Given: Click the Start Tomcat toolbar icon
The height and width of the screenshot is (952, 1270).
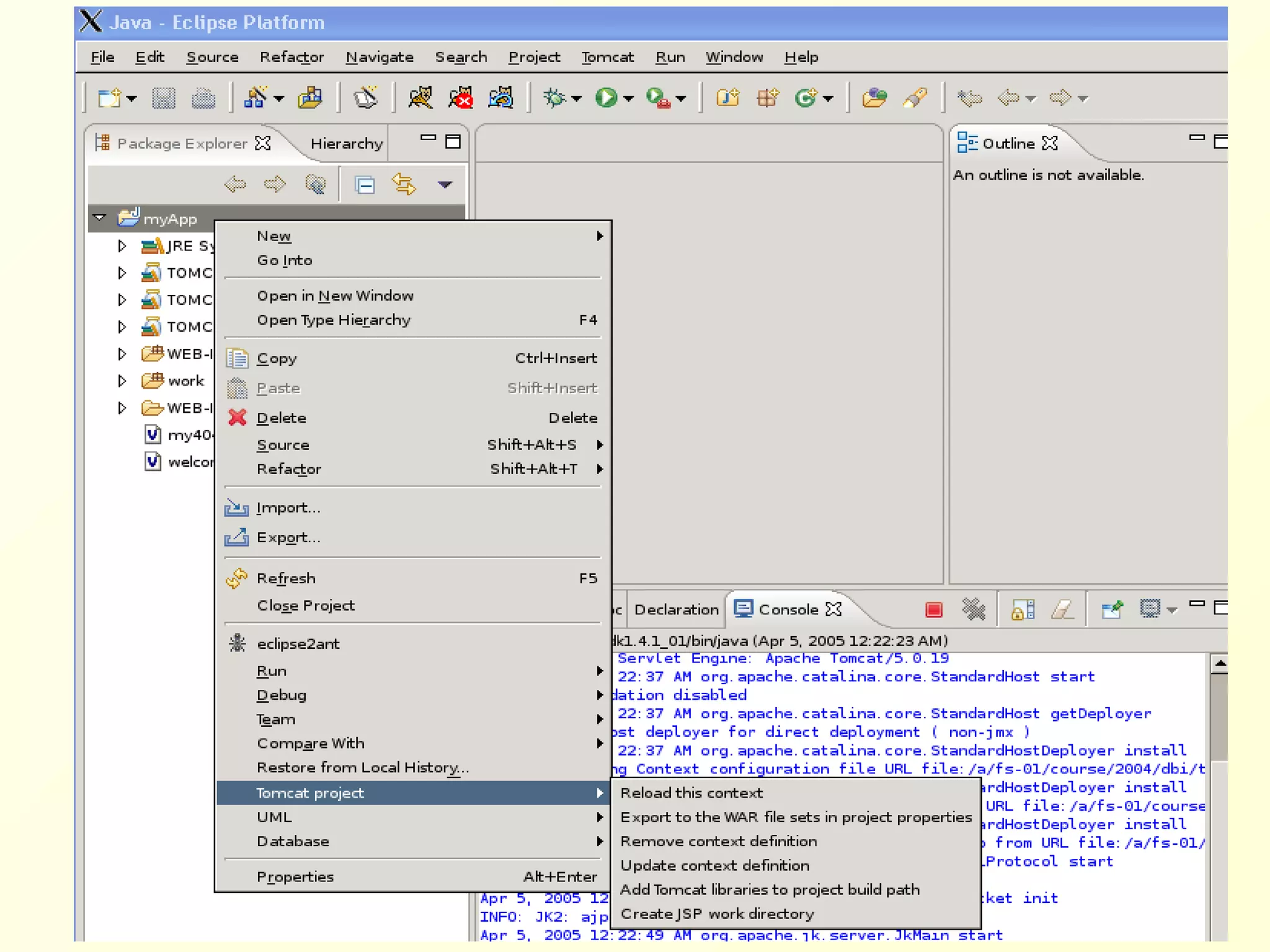Looking at the screenshot, I should pyautogui.click(x=420, y=98).
